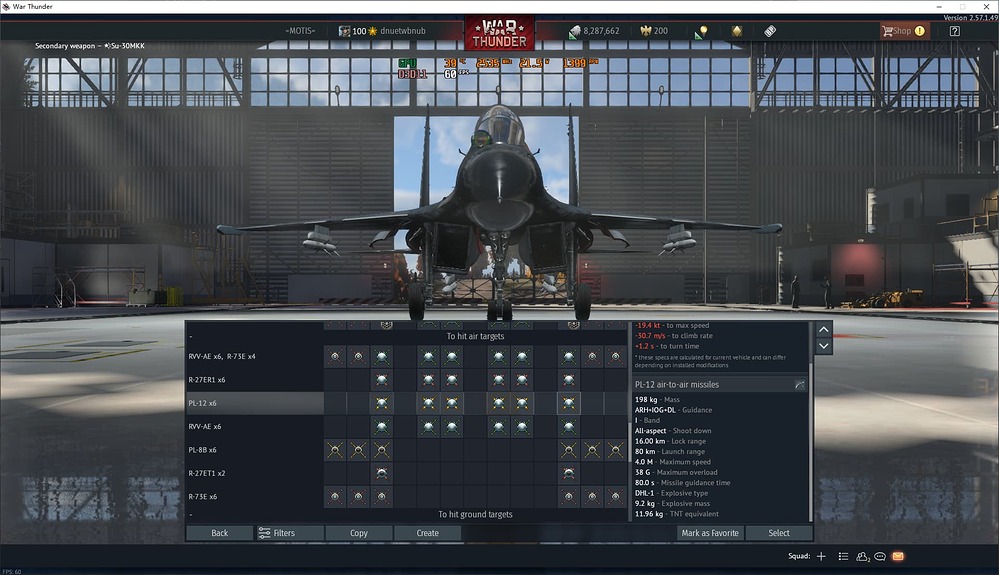Click leftmost missile cell in the standalone RVV-AE x6 row

(382, 427)
